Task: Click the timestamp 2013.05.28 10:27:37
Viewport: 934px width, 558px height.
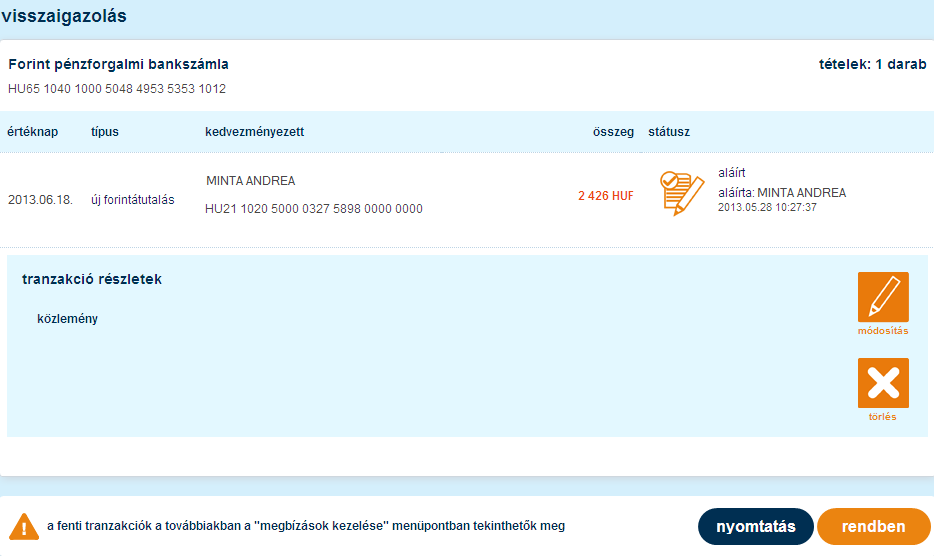Action: [767, 207]
